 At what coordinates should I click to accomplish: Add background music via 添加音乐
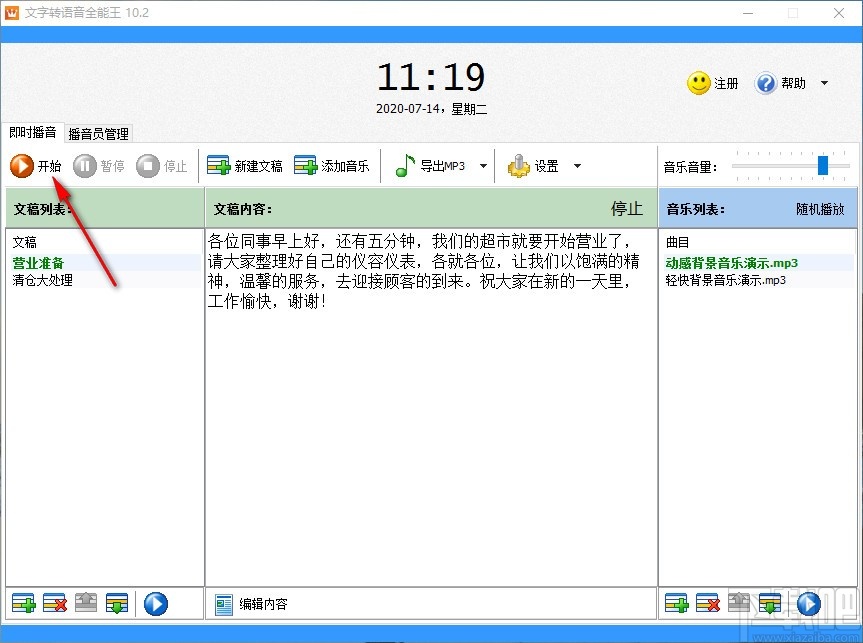pyautogui.click(x=333, y=166)
